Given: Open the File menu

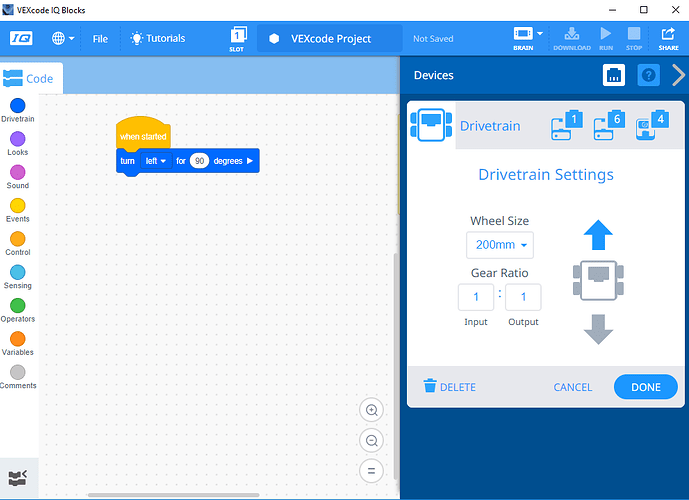Looking at the screenshot, I should (100, 39).
